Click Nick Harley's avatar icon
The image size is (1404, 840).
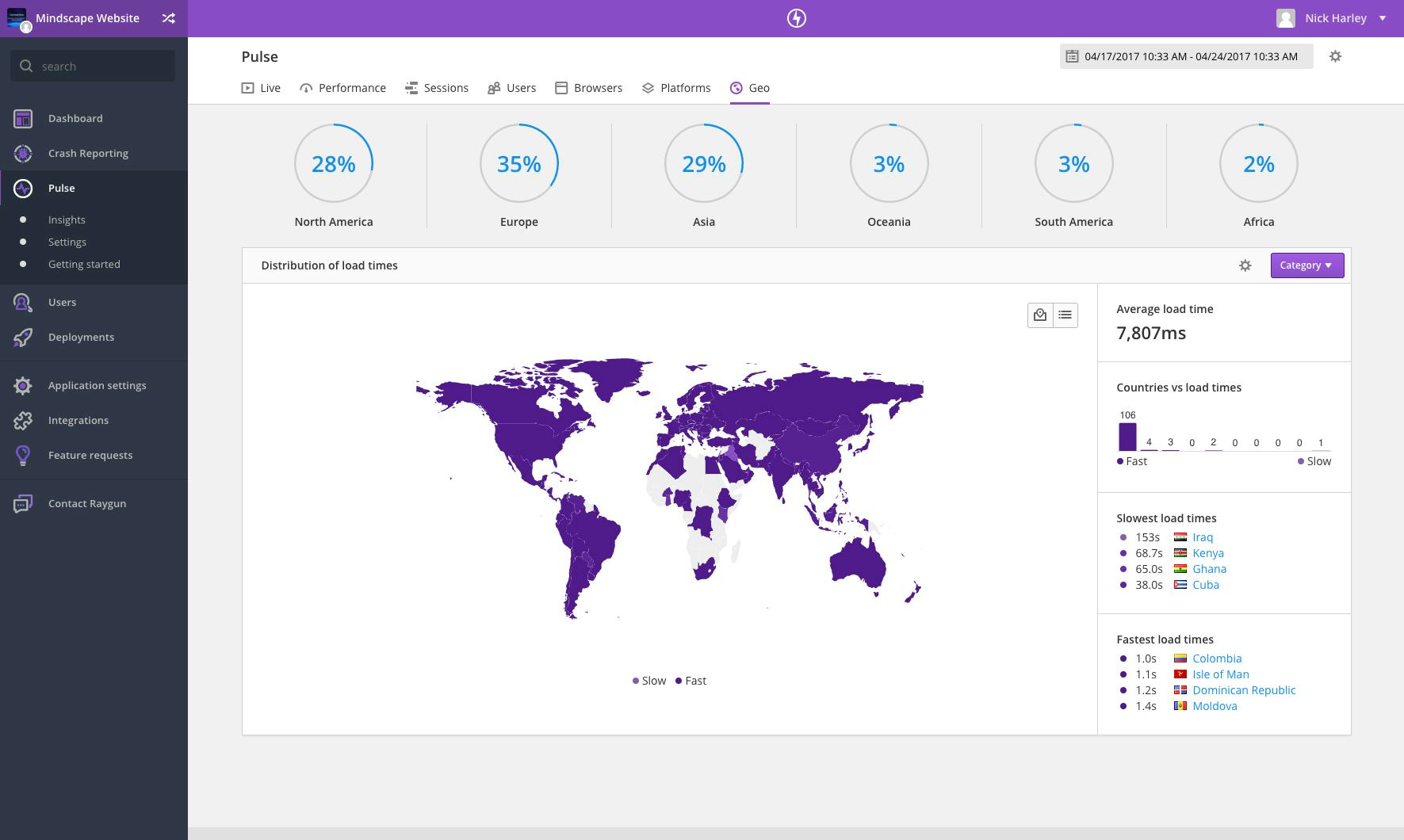coord(1286,18)
